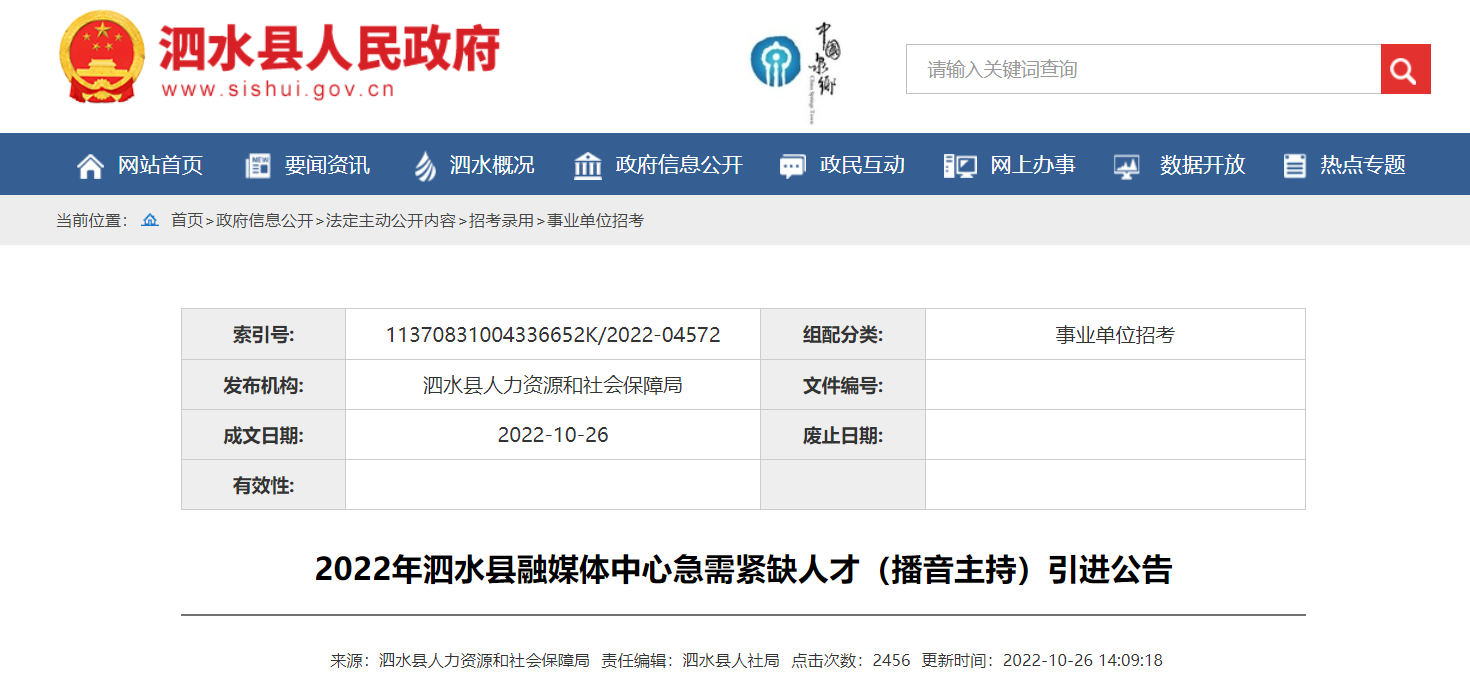Click the house icon beside 网站首页
Image resolution: width=1470 pixels, height=691 pixels.
90,166
